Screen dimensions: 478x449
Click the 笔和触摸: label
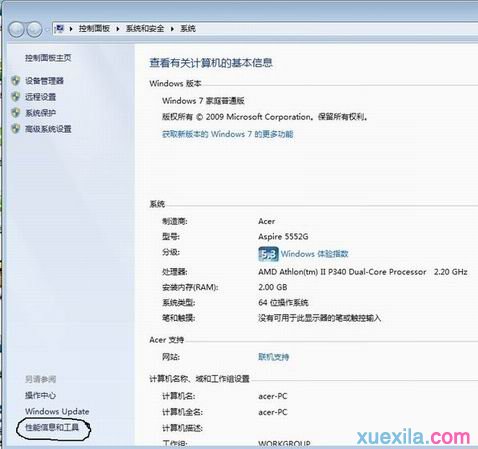click(x=179, y=318)
